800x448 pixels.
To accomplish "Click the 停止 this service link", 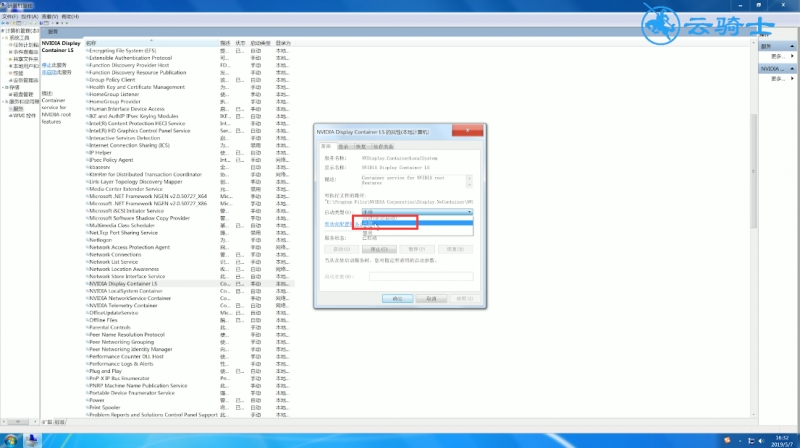I will [x=46, y=65].
